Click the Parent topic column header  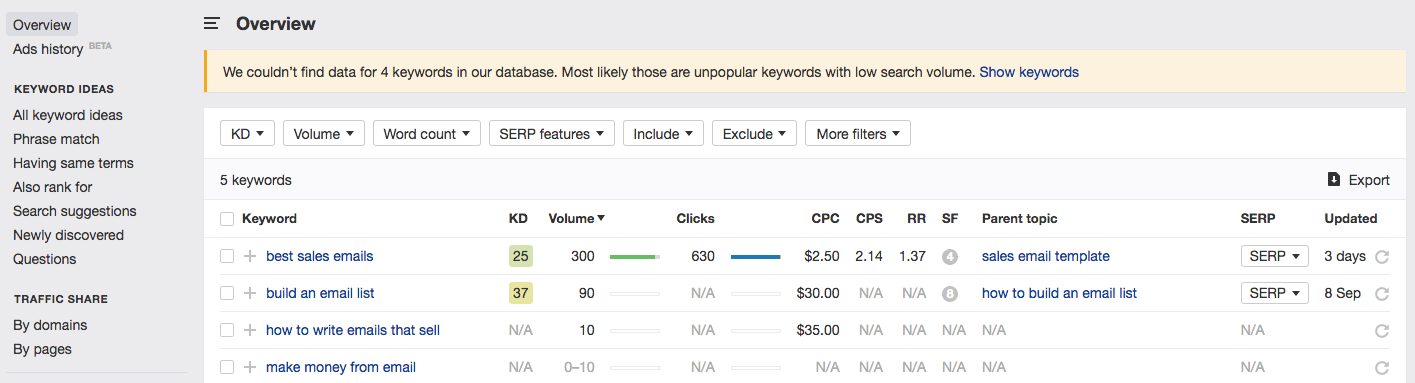1019,218
